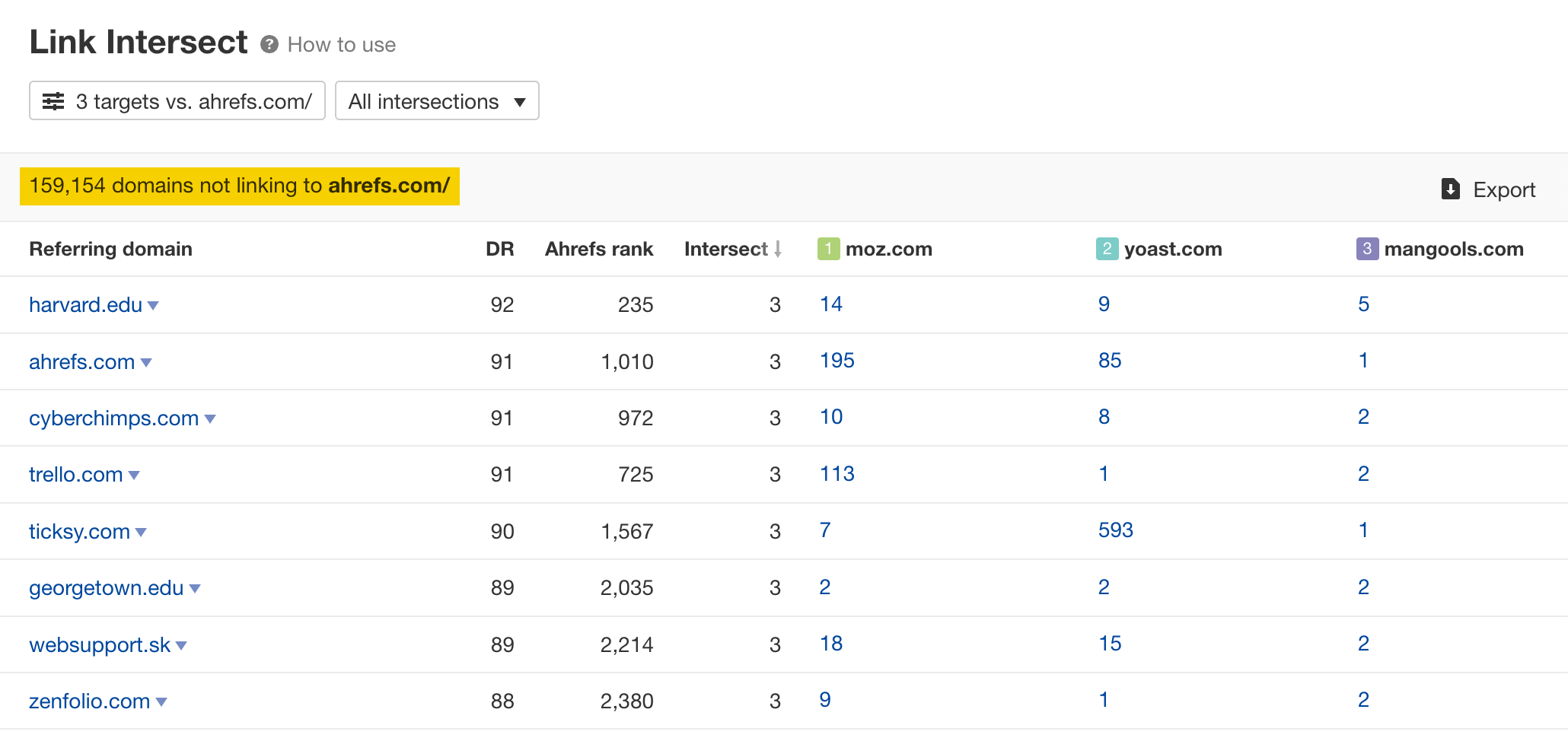
Task: Click ticksy.com's 593 yoast.com links
Action: pyautogui.click(x=1115, y=530)
